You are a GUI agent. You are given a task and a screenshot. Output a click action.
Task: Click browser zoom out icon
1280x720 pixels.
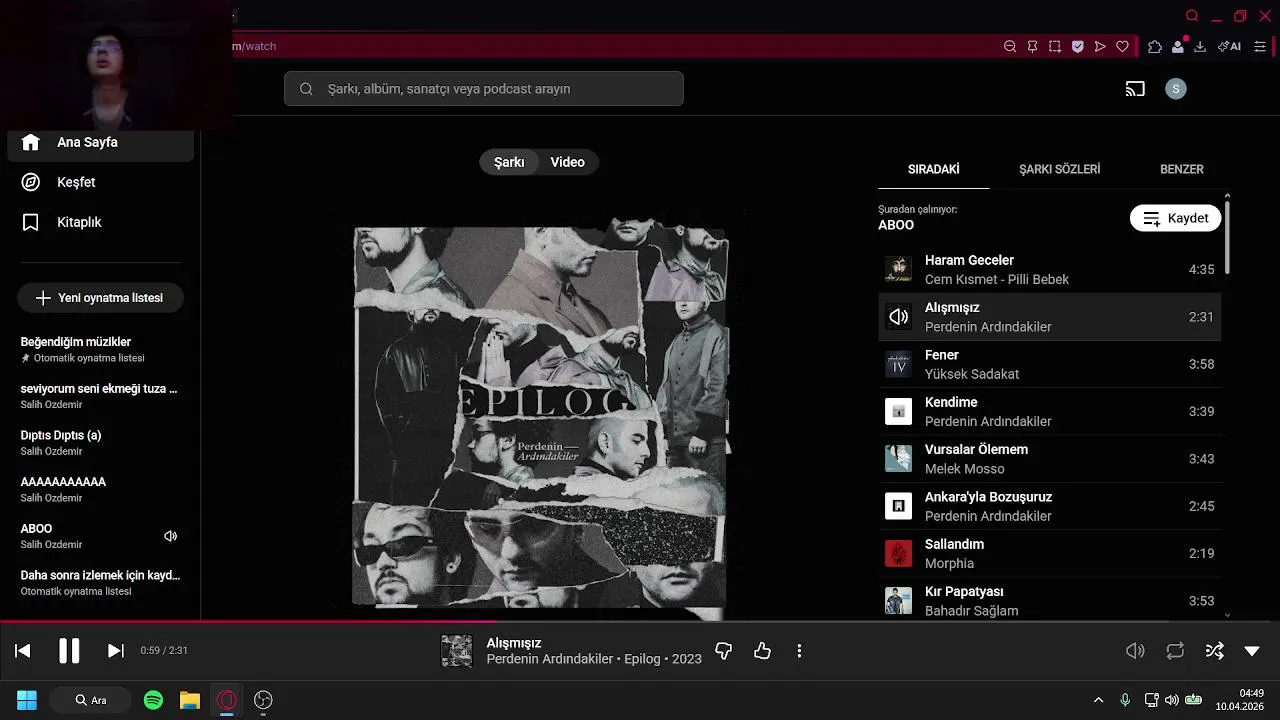click(x=1010, y=46)
